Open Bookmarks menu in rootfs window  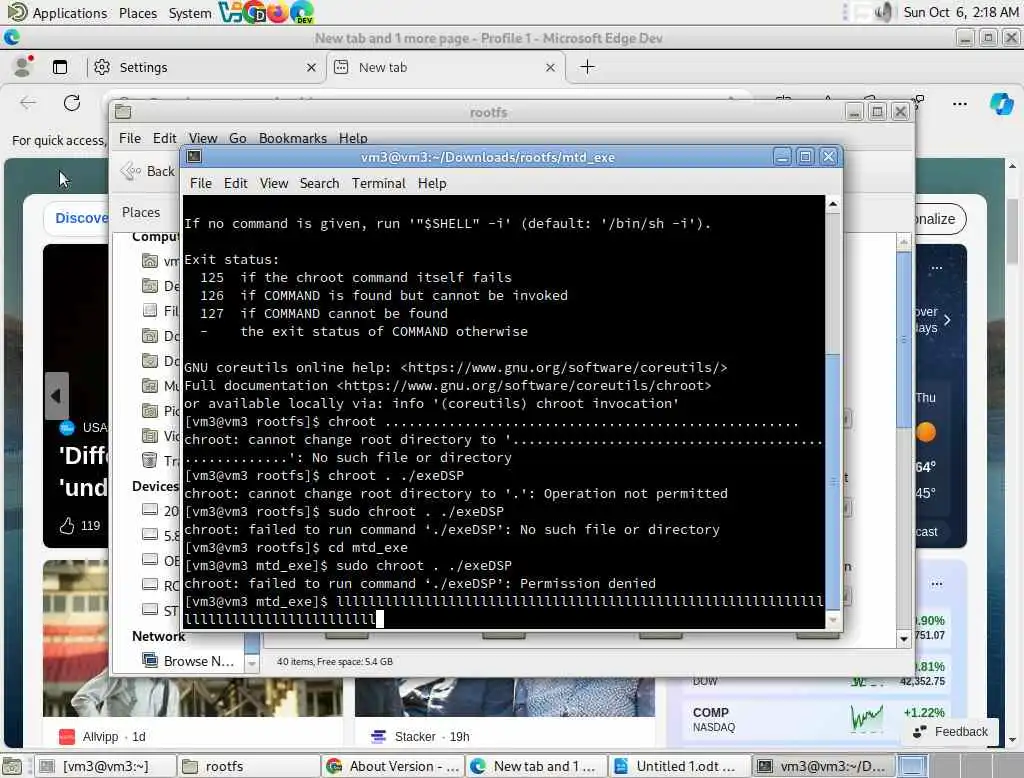pos(293,138)
